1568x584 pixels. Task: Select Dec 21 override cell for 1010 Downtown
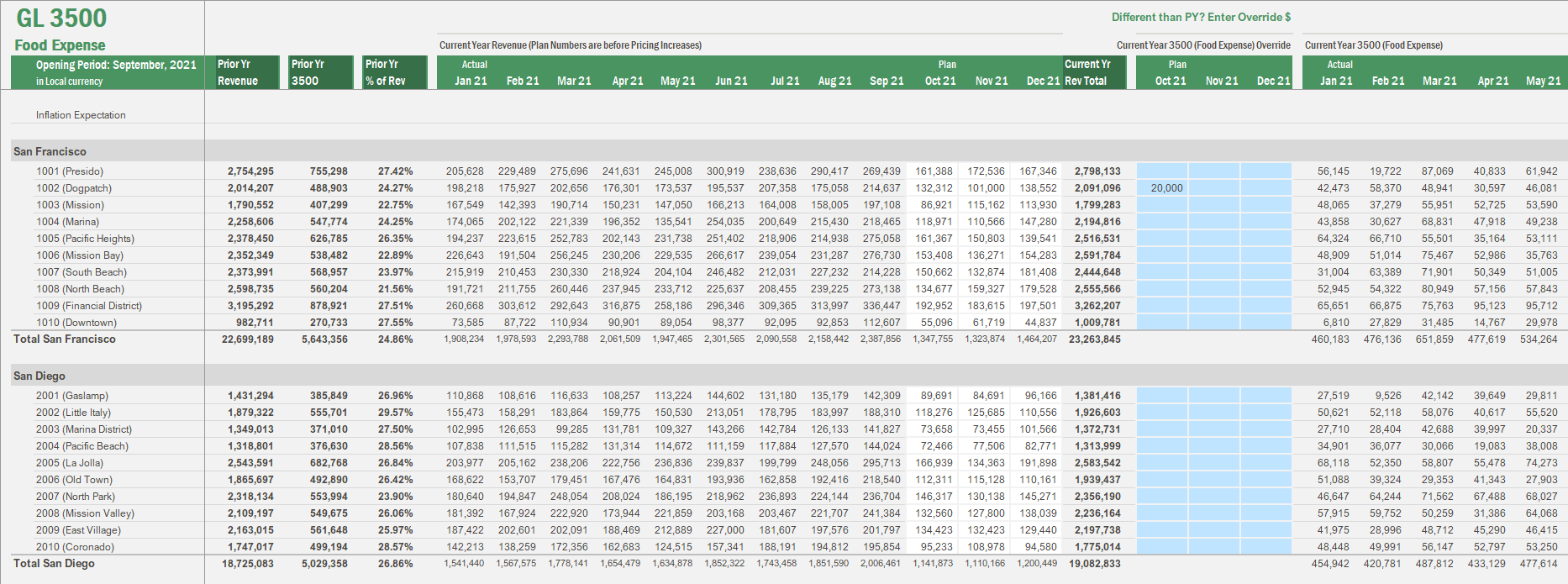[1265, 323]
